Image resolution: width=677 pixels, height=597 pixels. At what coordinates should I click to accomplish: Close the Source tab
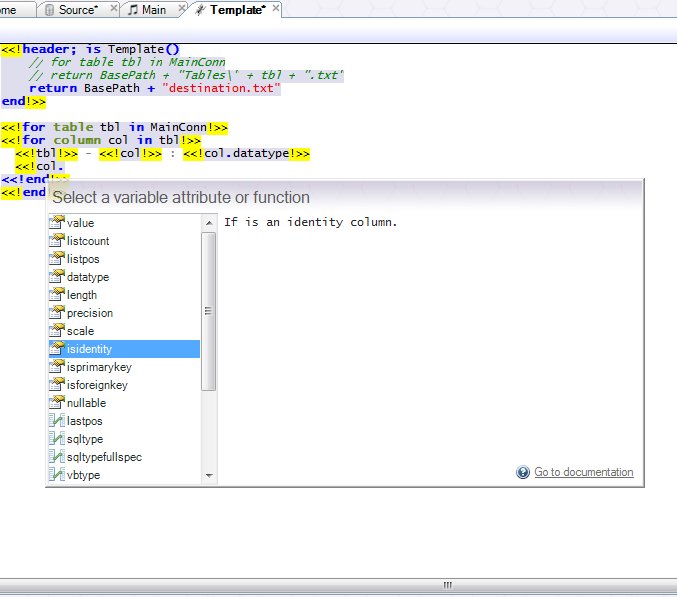(x=114, y=8)
